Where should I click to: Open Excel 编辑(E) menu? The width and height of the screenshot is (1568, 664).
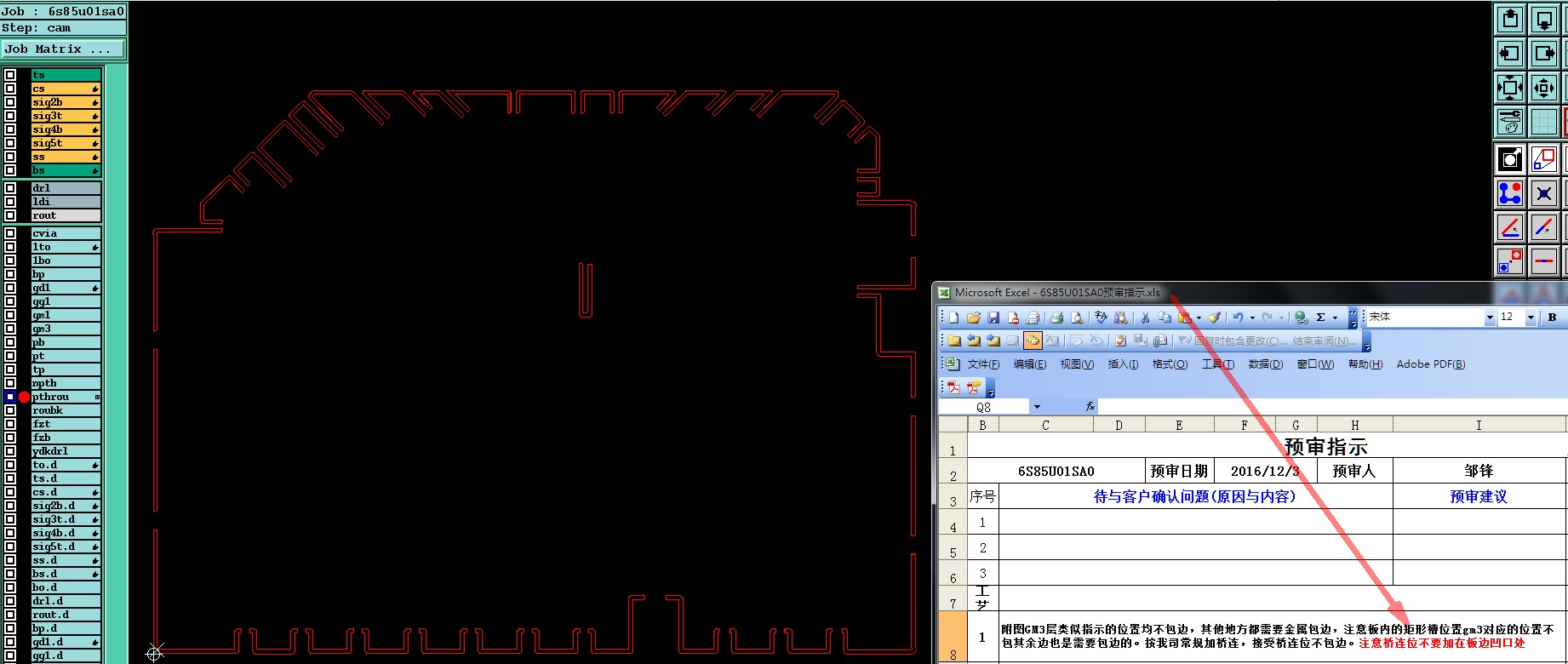pos(1030,364)
